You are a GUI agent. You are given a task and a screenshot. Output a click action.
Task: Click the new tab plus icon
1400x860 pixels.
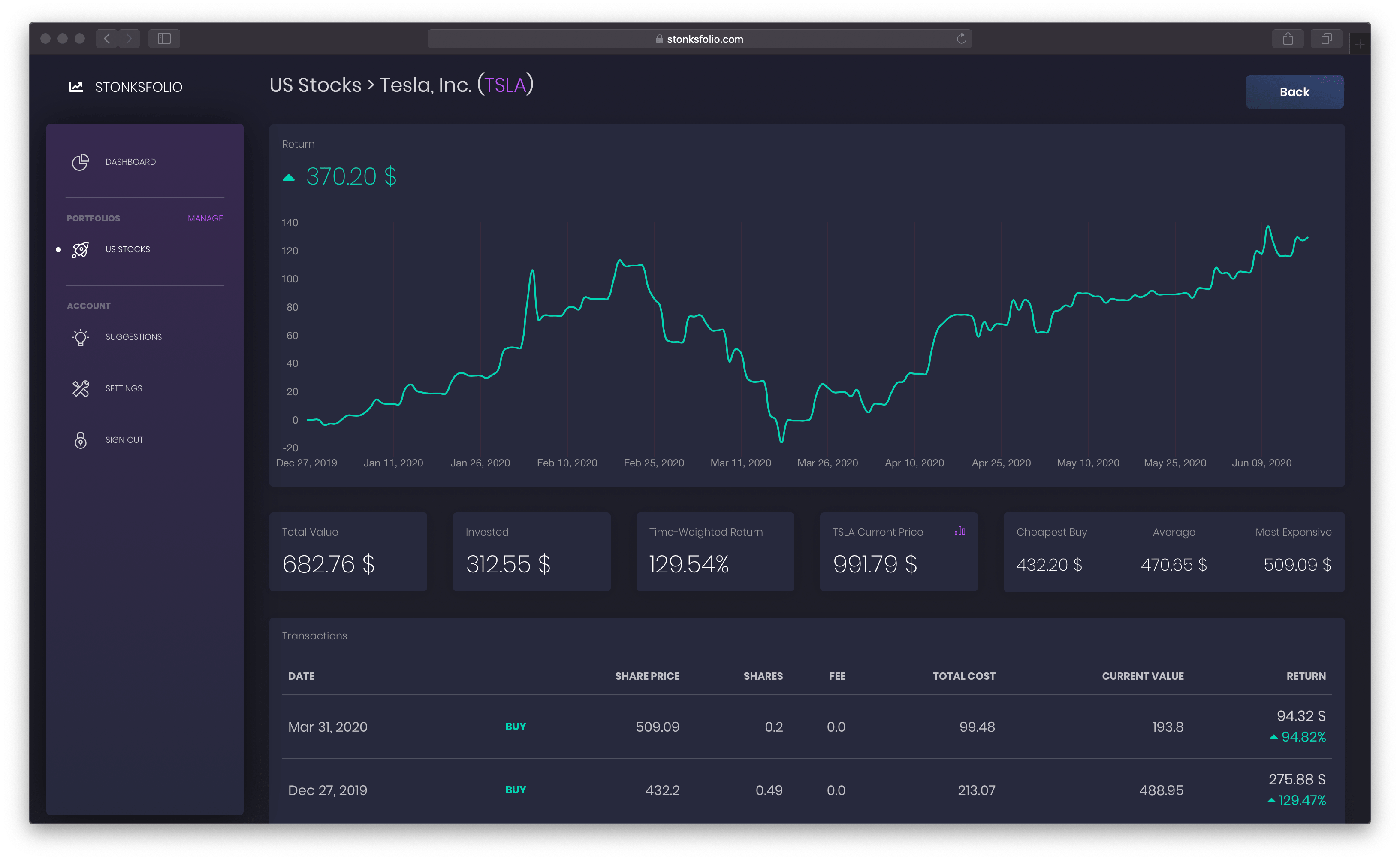tap(1360, 44)
